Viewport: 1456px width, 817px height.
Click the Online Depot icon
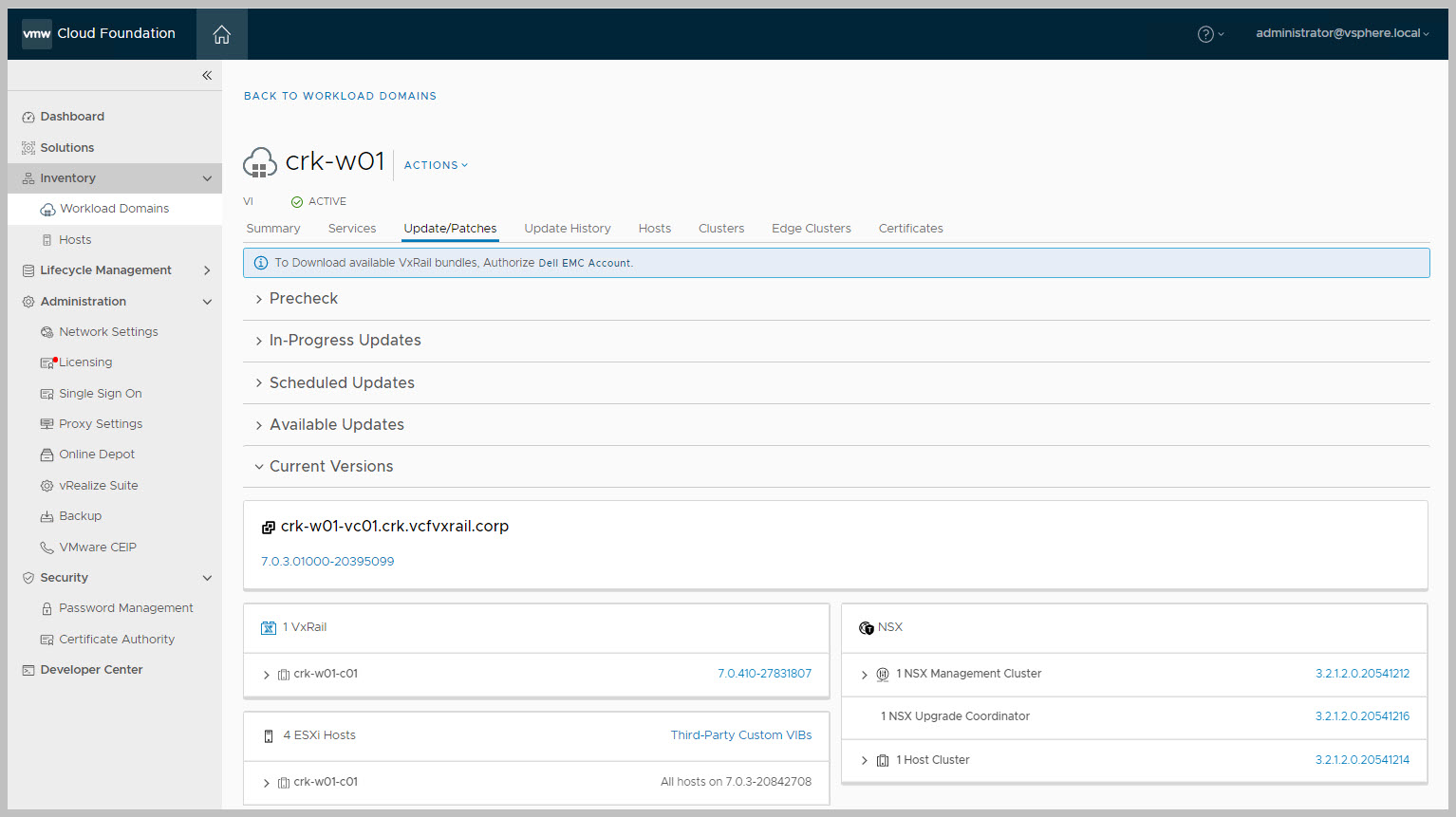pyautogui.click(x=47, y=455)
